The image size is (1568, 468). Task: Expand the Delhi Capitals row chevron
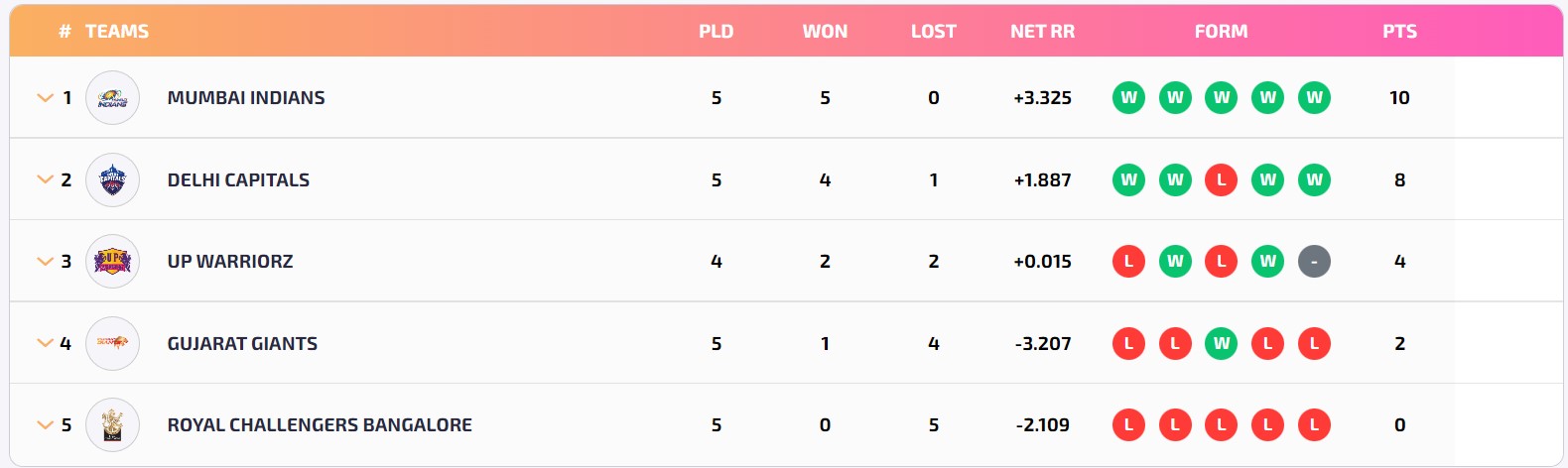coord(45,180)
